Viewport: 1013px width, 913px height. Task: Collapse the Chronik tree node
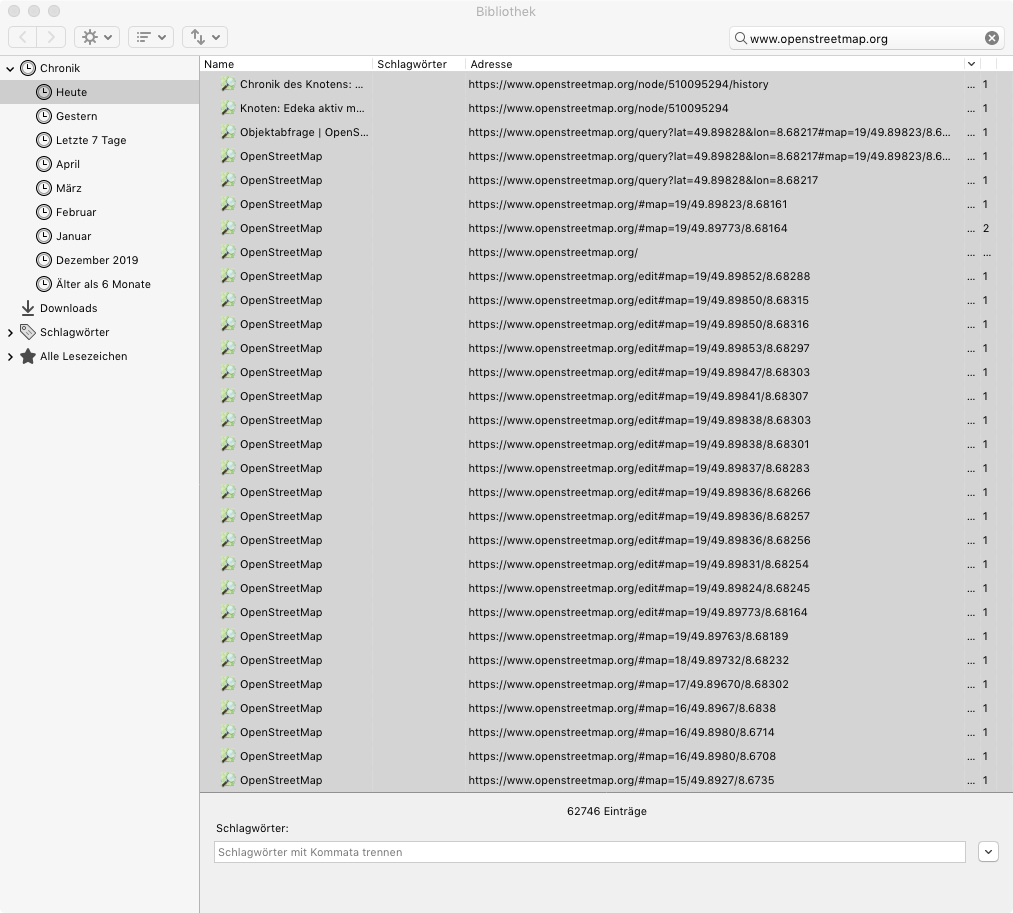click(10, 68)
